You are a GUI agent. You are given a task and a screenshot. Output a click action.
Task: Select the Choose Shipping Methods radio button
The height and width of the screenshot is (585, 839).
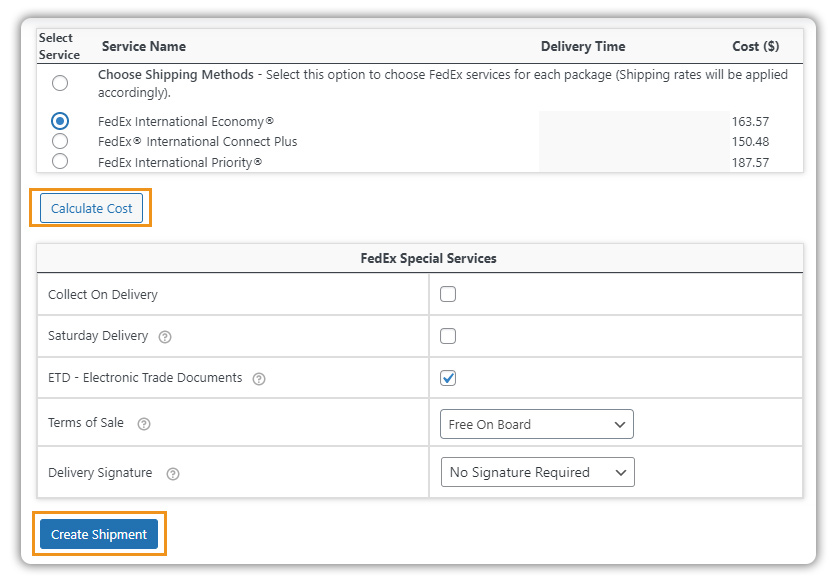[x=60, y=83]
